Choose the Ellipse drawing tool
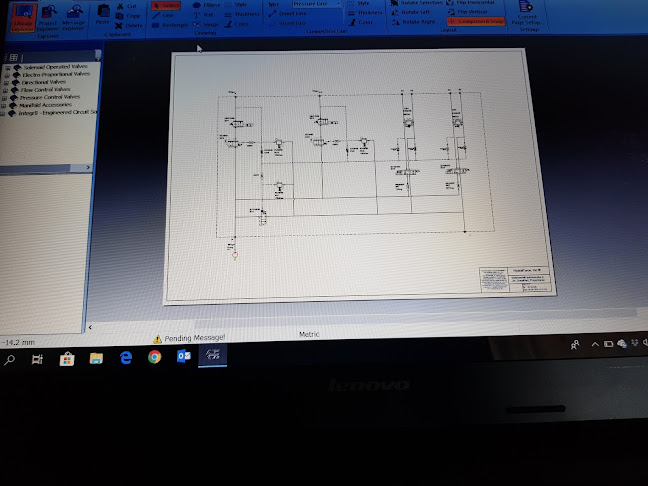Viewport: 648px width, 486px height. click(x=206, y=5)
